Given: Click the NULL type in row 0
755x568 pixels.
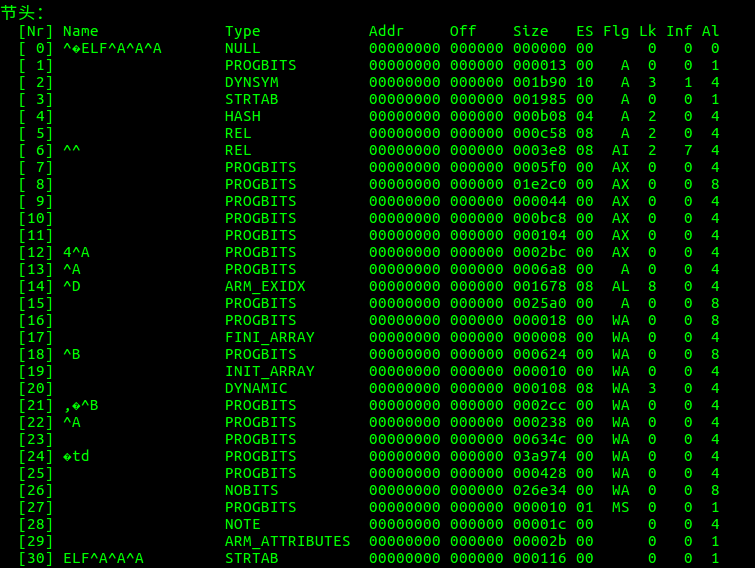Looking at the screenshot, I should (x=243, y=48).
